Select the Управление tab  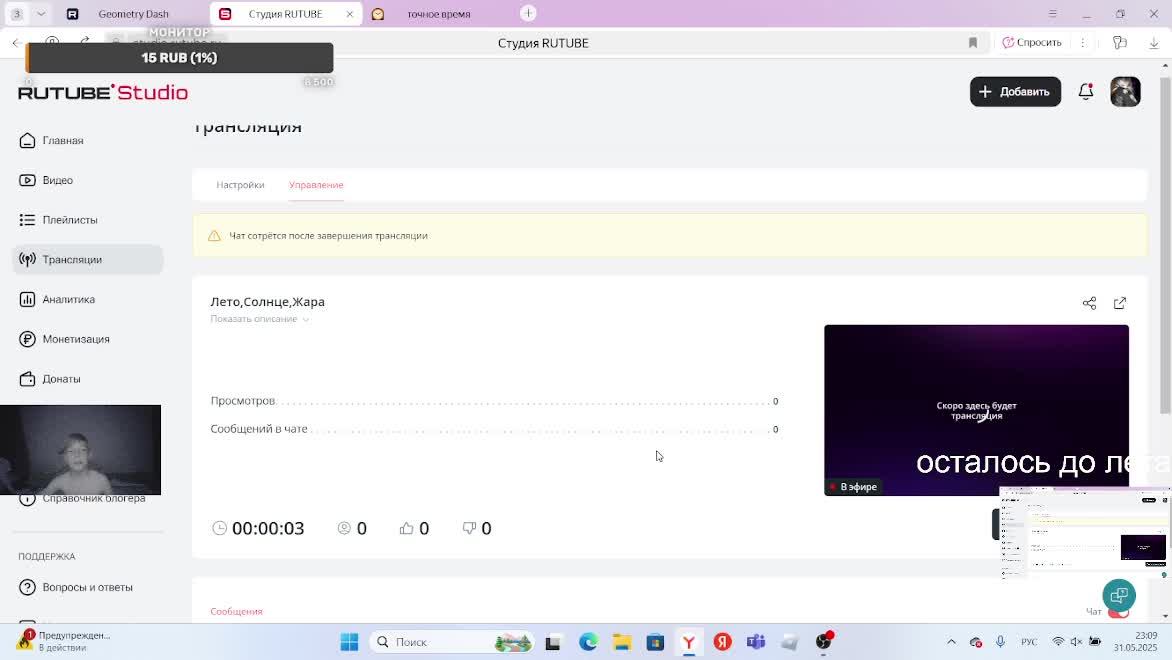tap(316, 185)
